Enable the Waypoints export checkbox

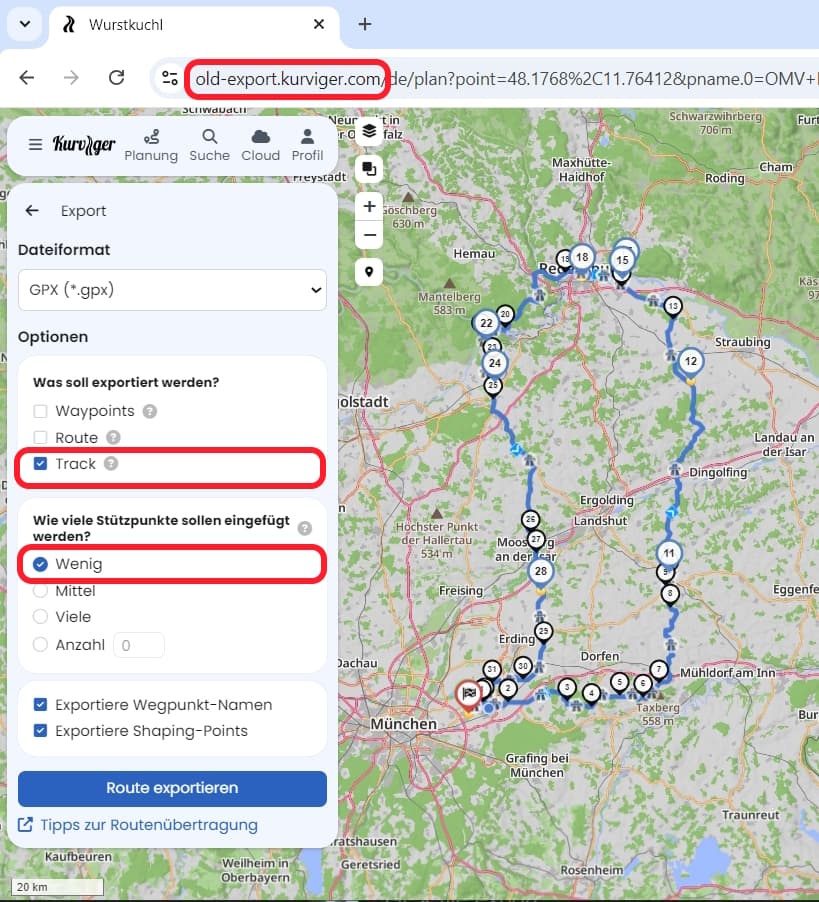coord(41,411)
